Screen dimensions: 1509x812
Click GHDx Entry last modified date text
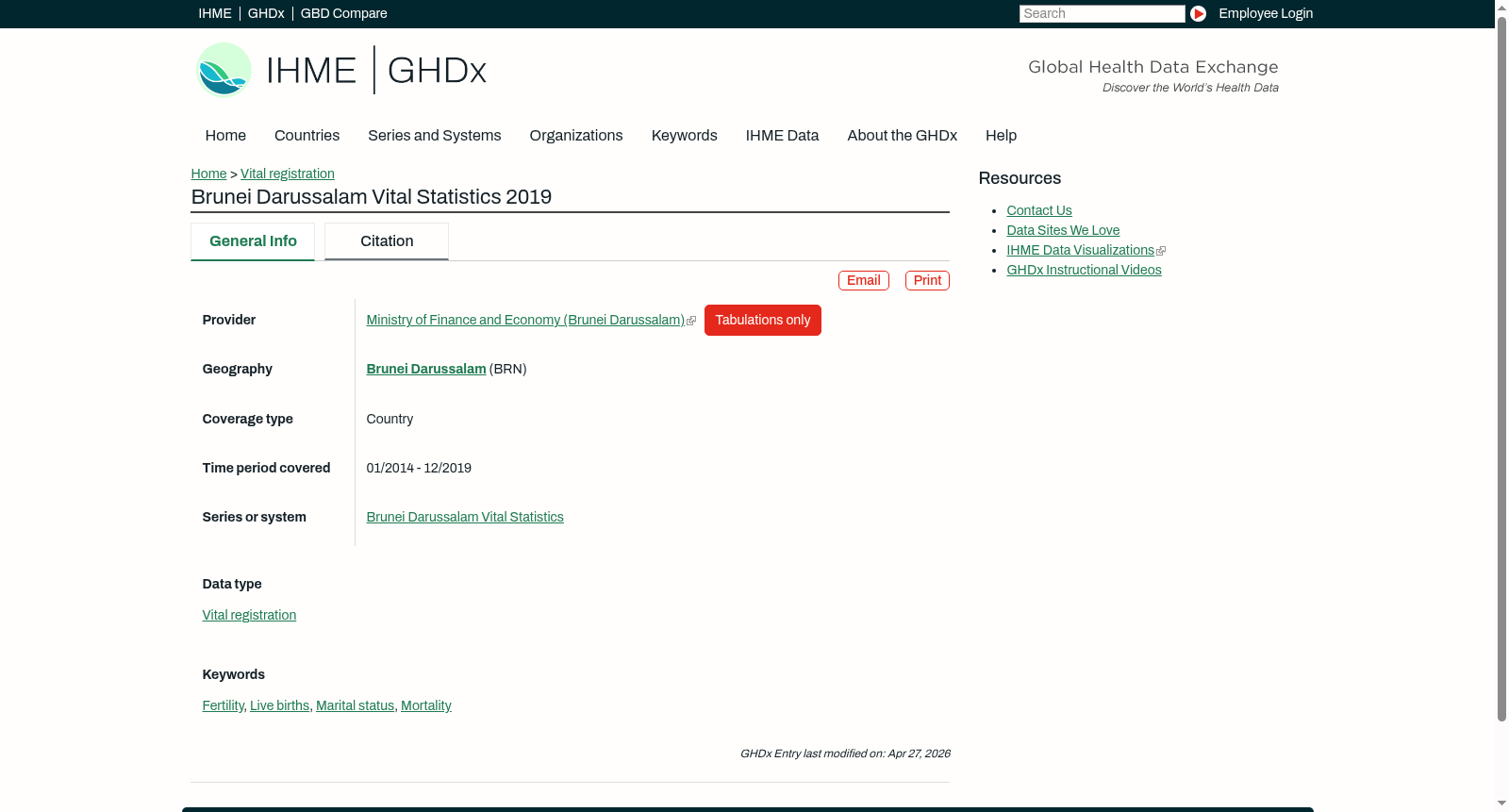pyautogui.click(x=845, y=754)
